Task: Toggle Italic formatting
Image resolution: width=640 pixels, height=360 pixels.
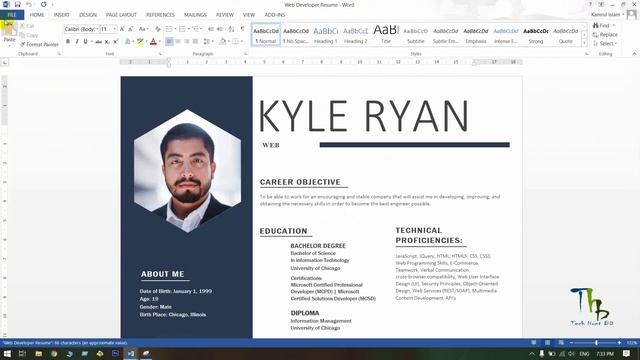Action: (x=77, y=42)
